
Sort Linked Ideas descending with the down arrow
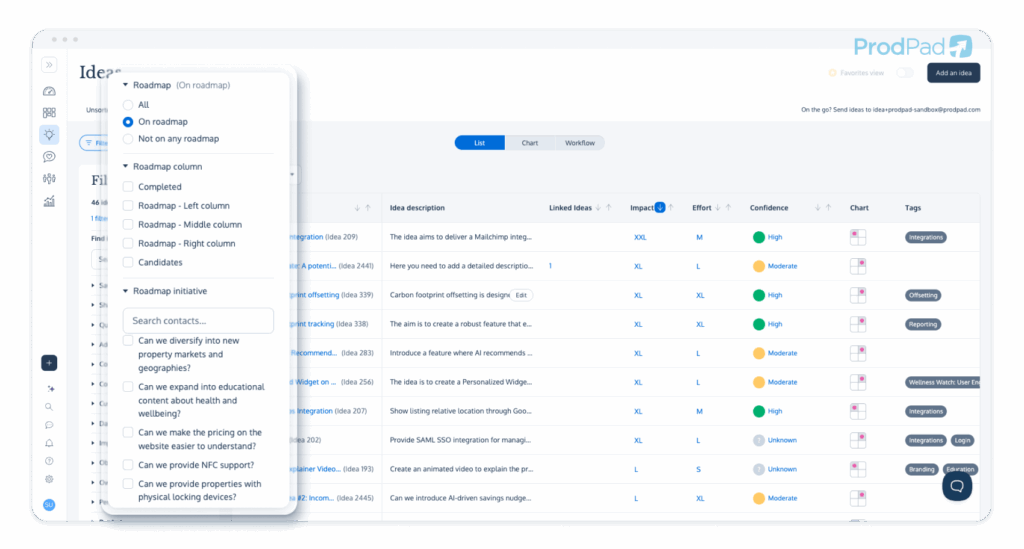[598, 208]
